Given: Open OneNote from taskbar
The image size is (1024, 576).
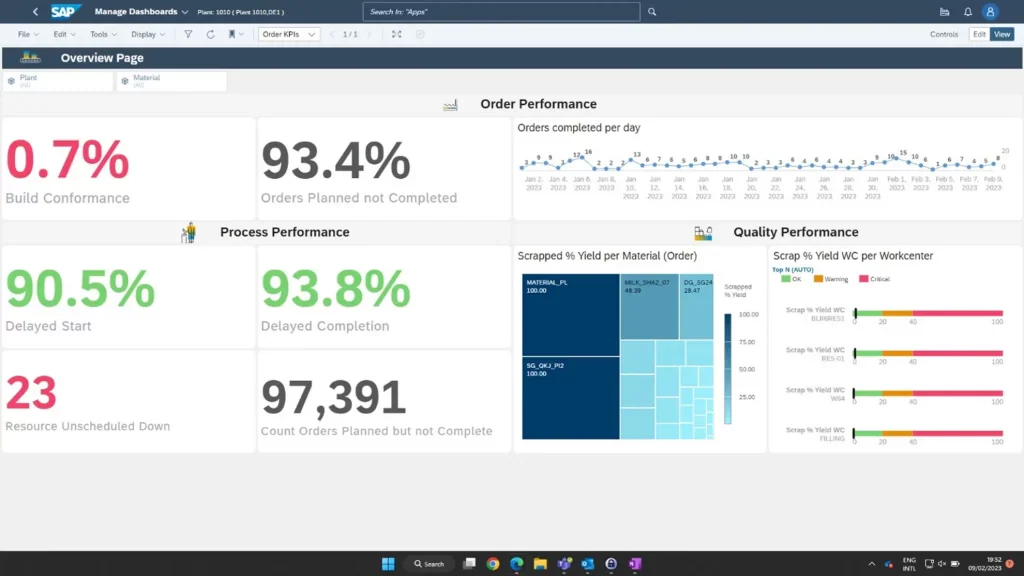Looking at the screenshot, I should point(635,564).
